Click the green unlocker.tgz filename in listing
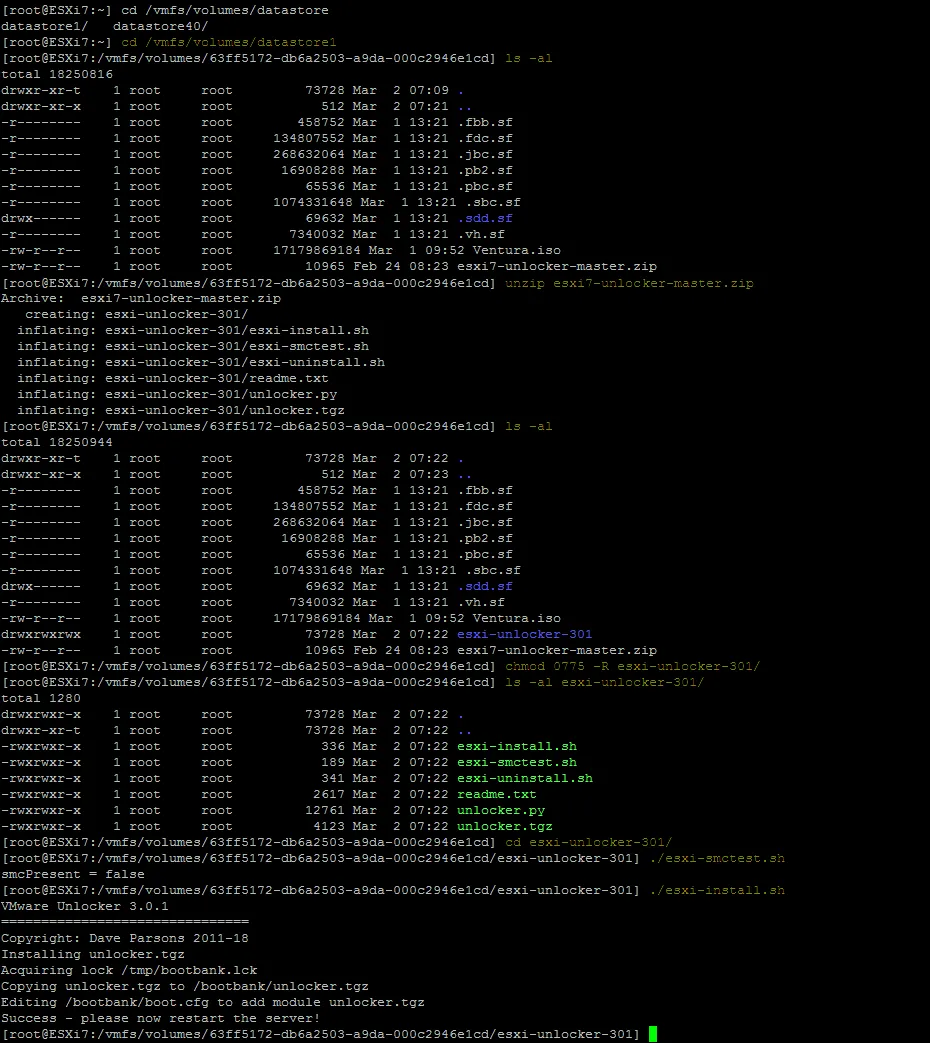The image size is (930, 1043). [x=504, y=826]
